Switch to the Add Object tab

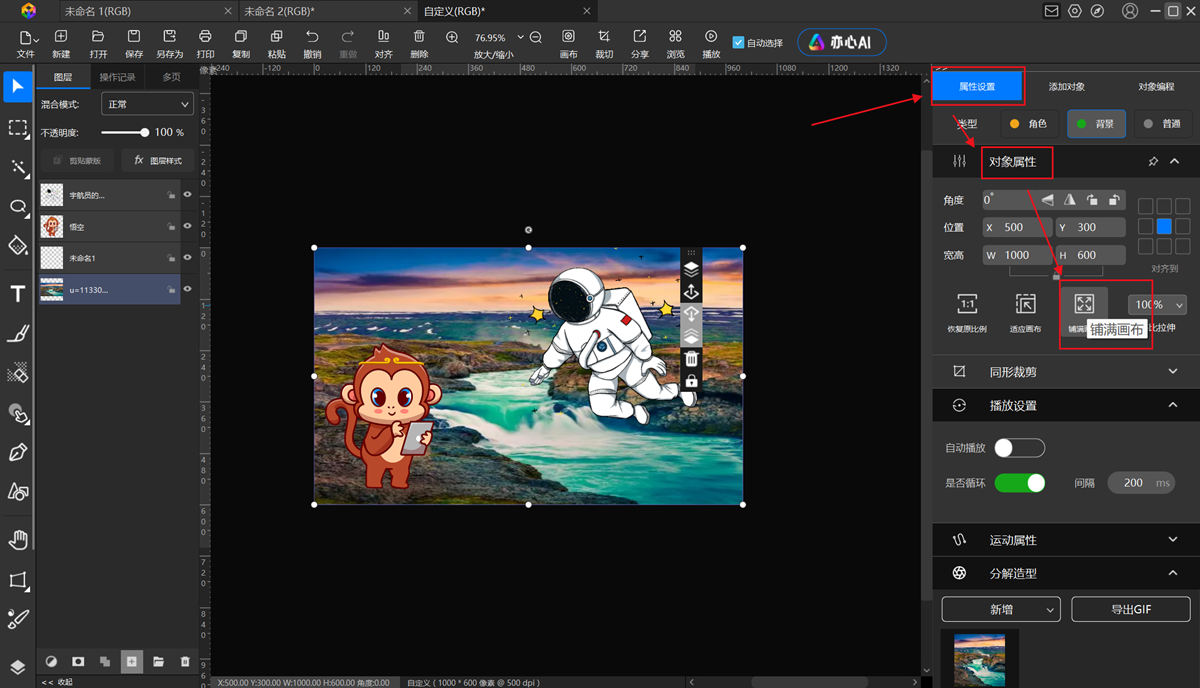1066,87
